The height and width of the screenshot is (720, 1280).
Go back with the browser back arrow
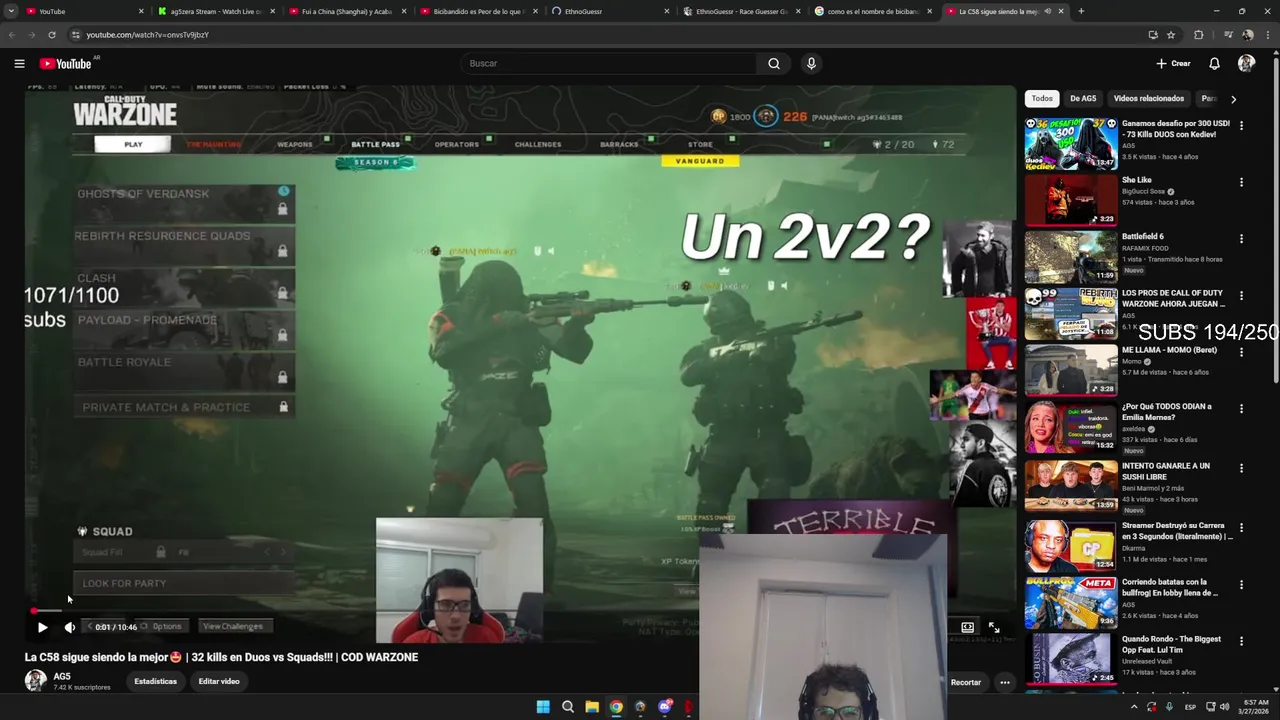click(12, 34)
